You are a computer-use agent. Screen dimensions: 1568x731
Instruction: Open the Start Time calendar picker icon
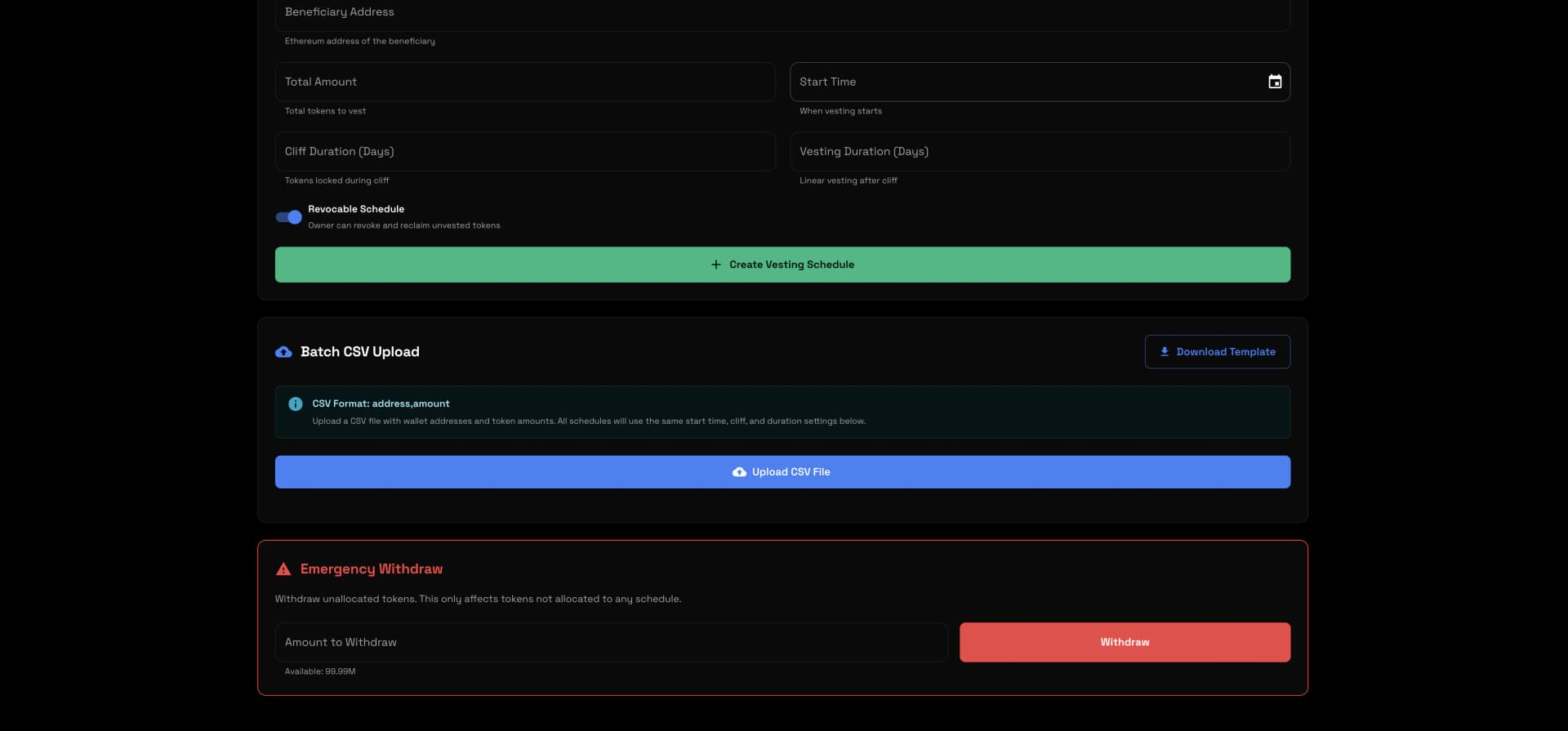tap(1274, 82)
